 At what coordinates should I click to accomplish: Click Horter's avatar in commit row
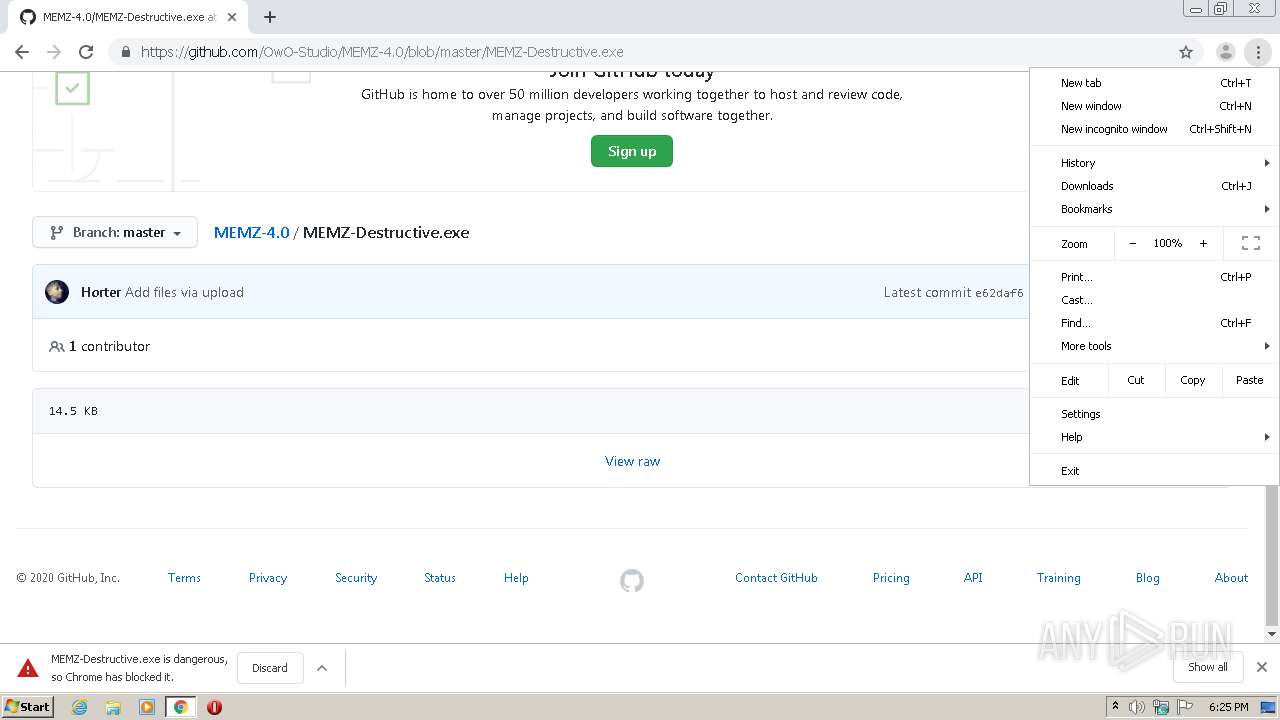pyautogui.click(x=57, y=292)
